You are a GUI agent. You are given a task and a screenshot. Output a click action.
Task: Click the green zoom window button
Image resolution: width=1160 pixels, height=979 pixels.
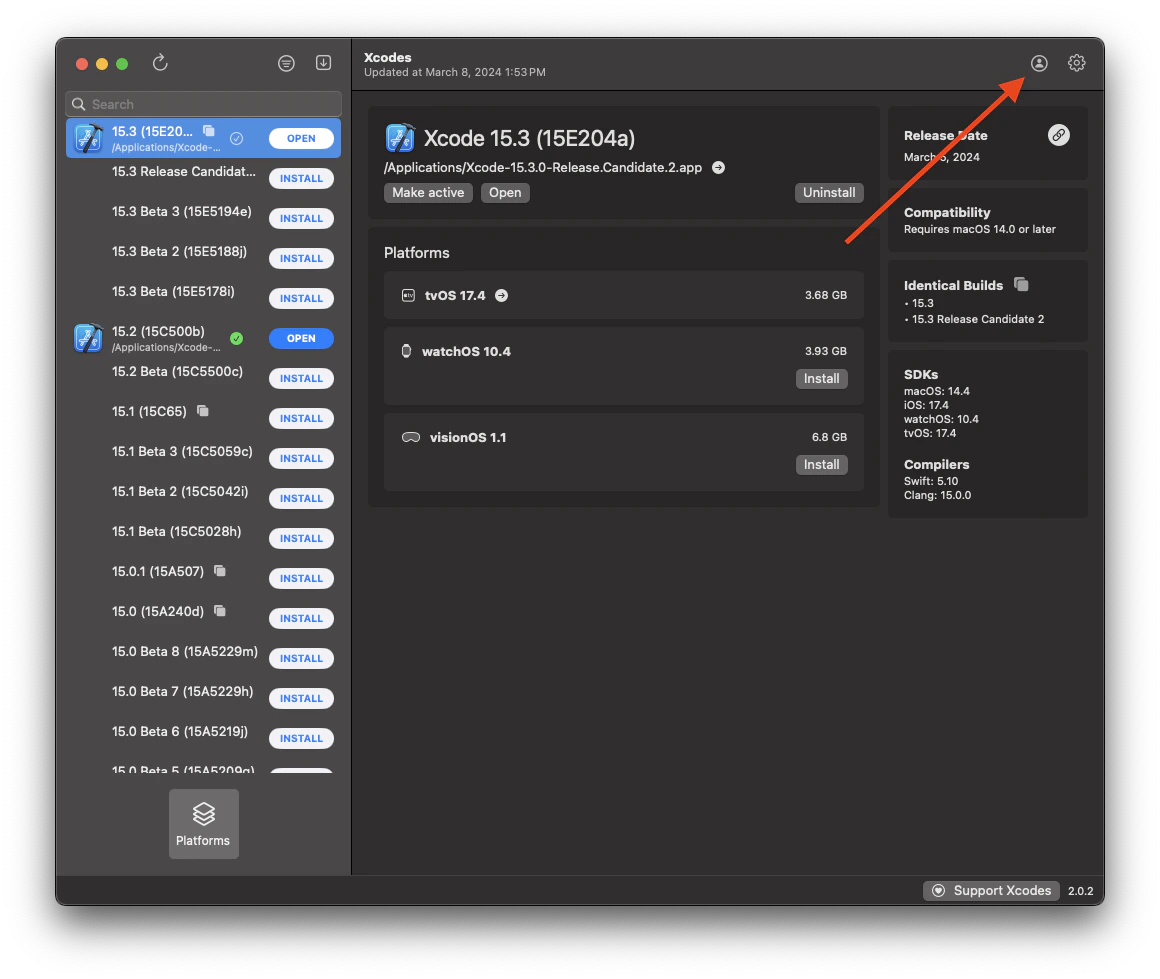click(x=122, y=64)
